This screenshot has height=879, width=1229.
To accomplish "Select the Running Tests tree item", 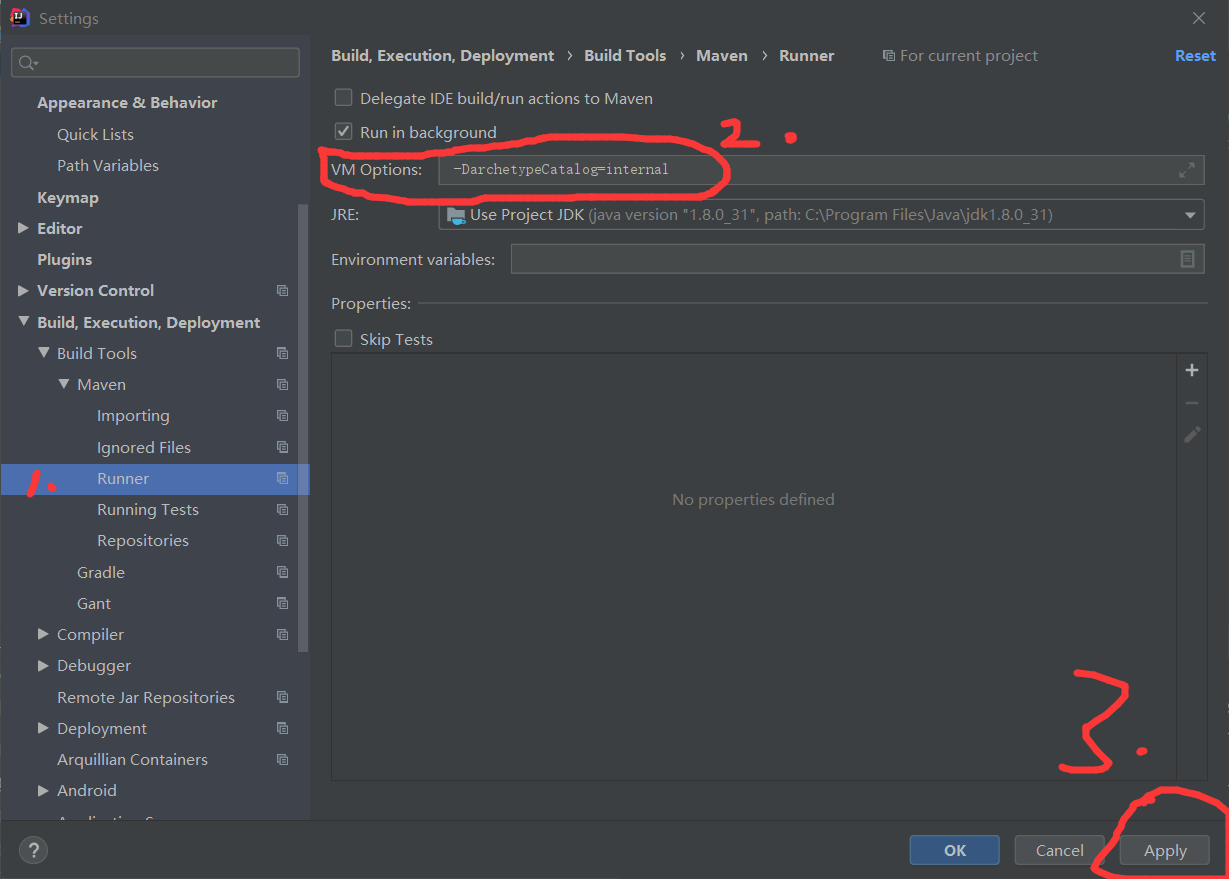I will (148, 509).
